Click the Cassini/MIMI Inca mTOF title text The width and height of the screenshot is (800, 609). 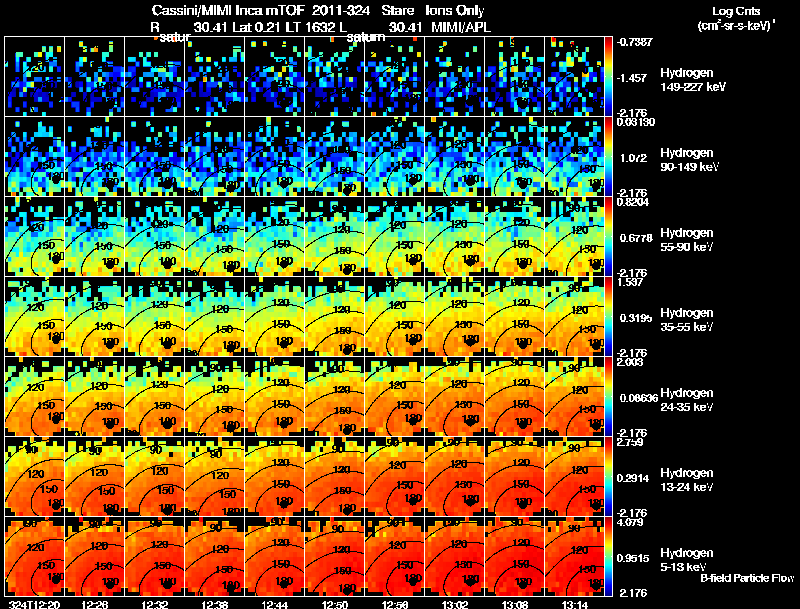click(x=228, y=11)
